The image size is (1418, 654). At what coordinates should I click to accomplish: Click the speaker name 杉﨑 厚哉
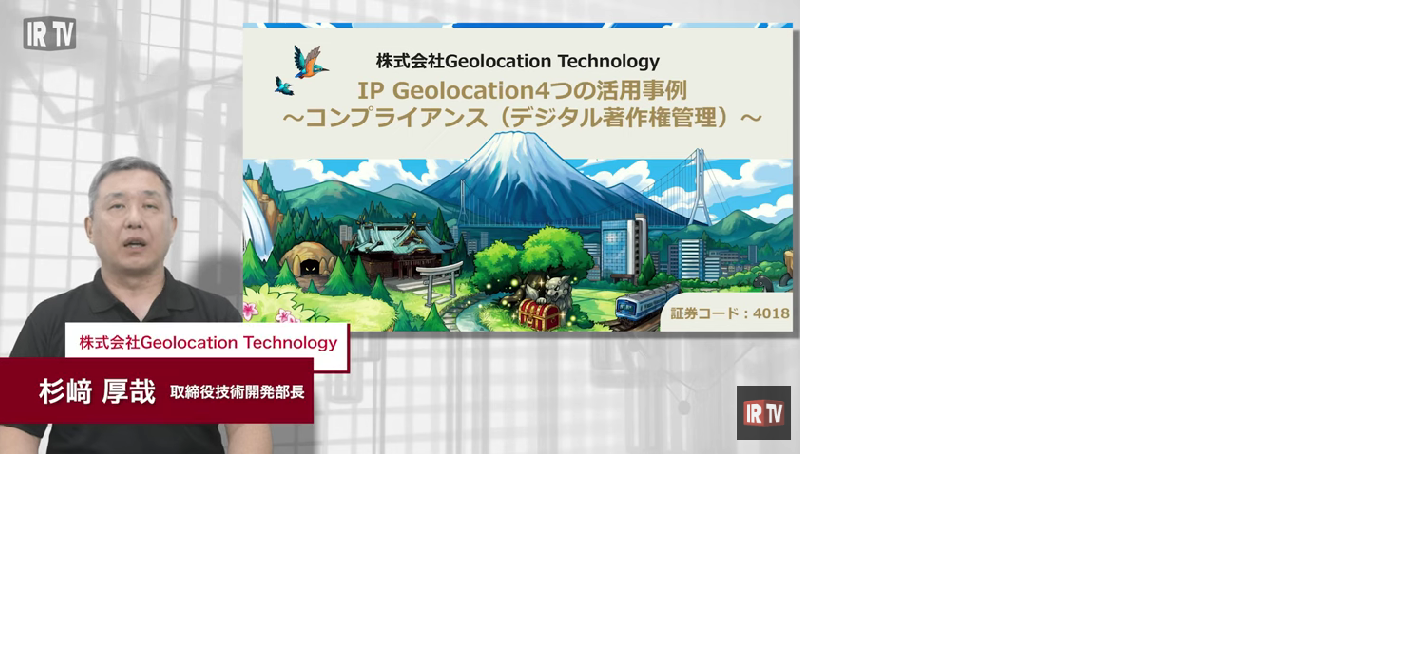click(x=97, y=391)
